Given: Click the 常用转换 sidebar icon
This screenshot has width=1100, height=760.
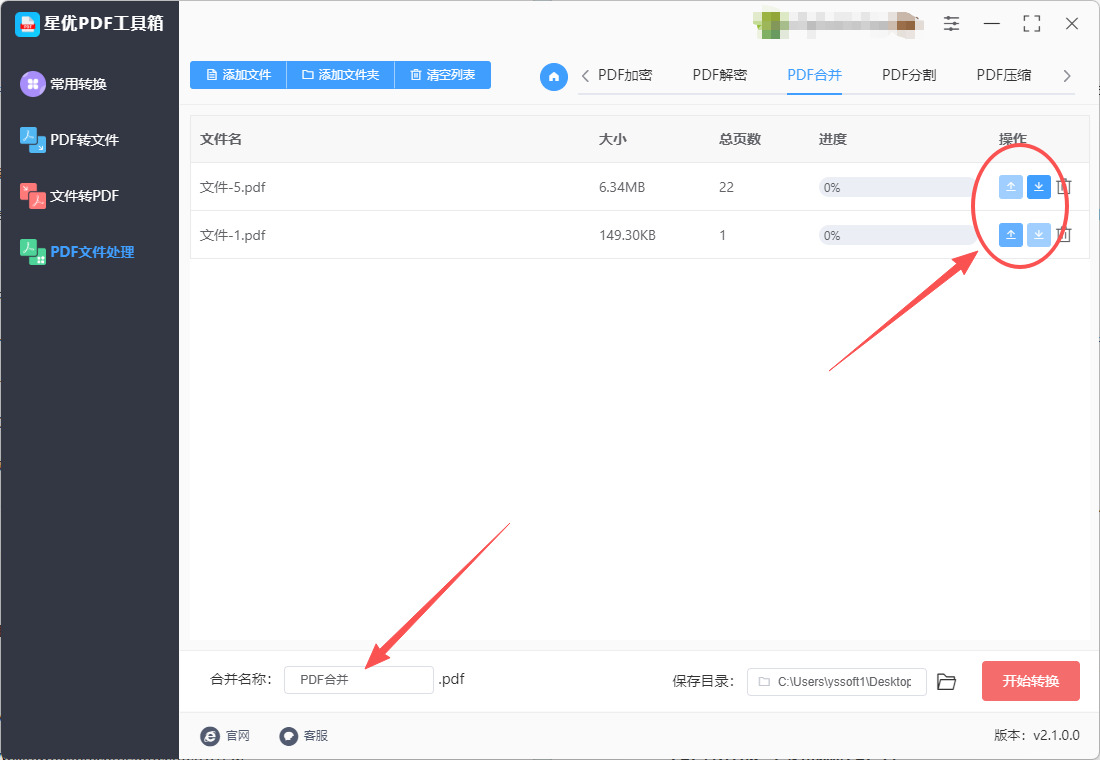Looking at the screenshot, I should tap(32, 84).
